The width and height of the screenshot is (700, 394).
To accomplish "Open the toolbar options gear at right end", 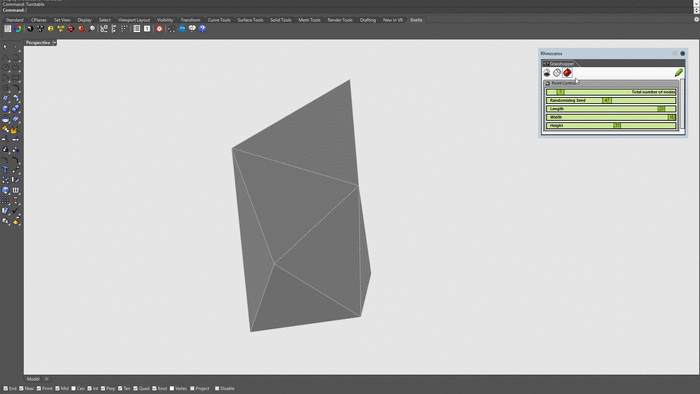I will pos(696,20).
